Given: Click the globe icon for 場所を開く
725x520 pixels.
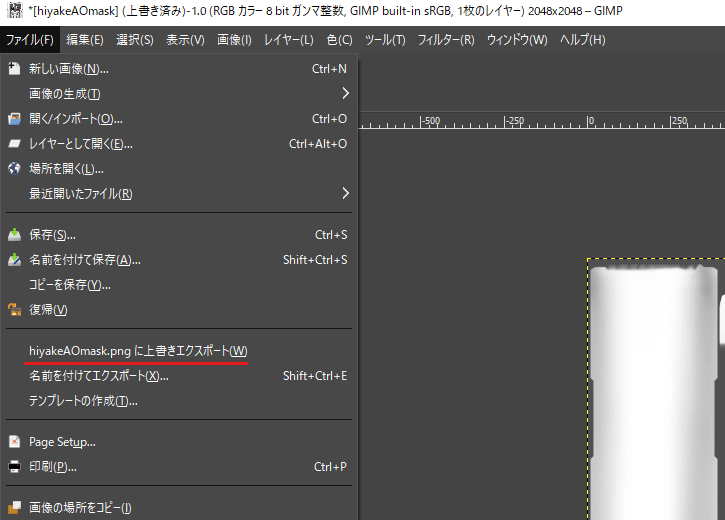Looking at the screenshot, I should click(14, 169).
